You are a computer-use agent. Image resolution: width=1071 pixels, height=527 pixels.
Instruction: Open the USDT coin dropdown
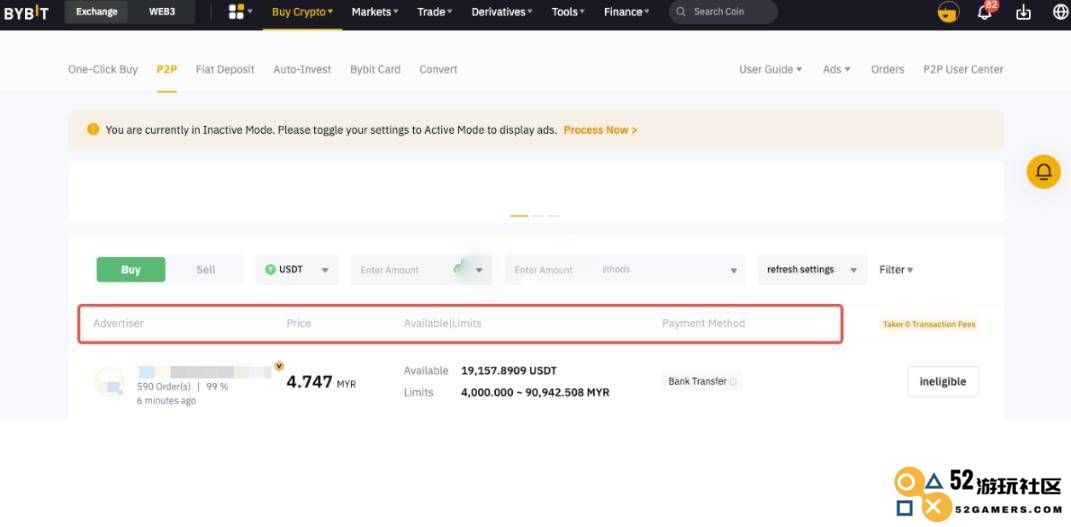pyautogui.click(x=297, y=270)
